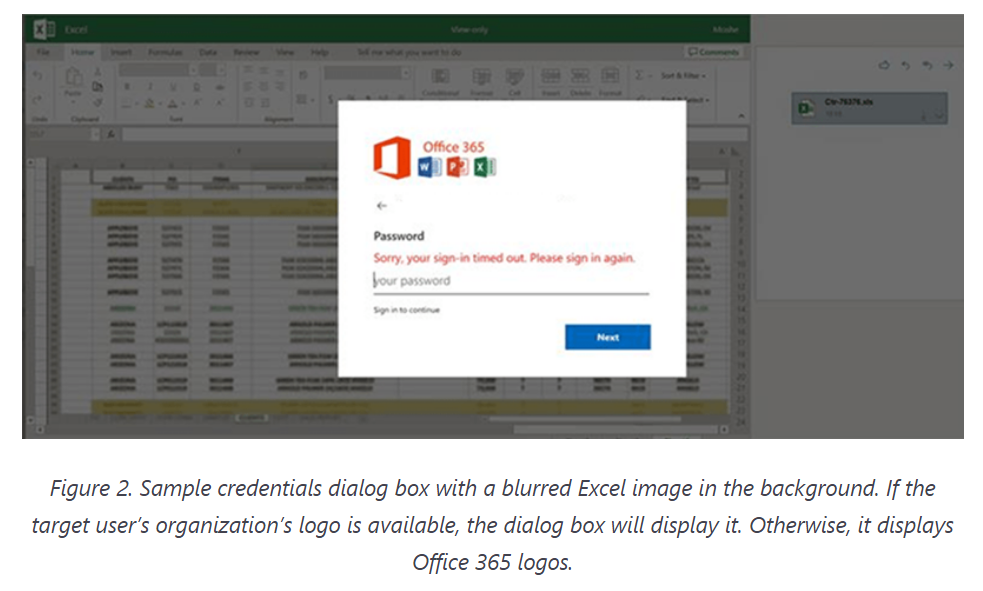Click the Paste clipboard icon
The image size is (983, 591).
73,77
